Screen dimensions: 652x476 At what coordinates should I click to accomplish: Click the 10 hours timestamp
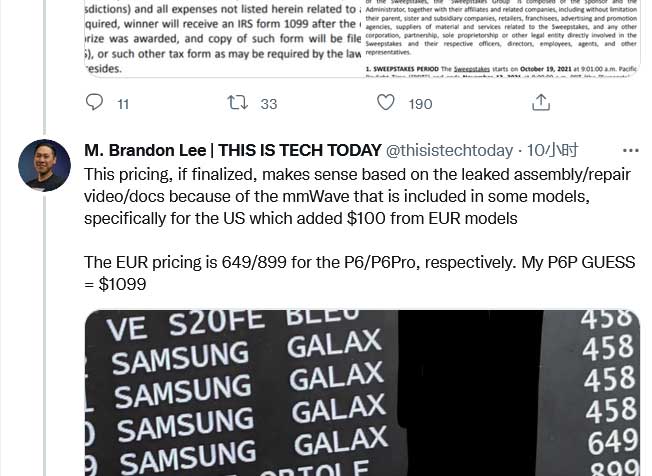[553, 150]
